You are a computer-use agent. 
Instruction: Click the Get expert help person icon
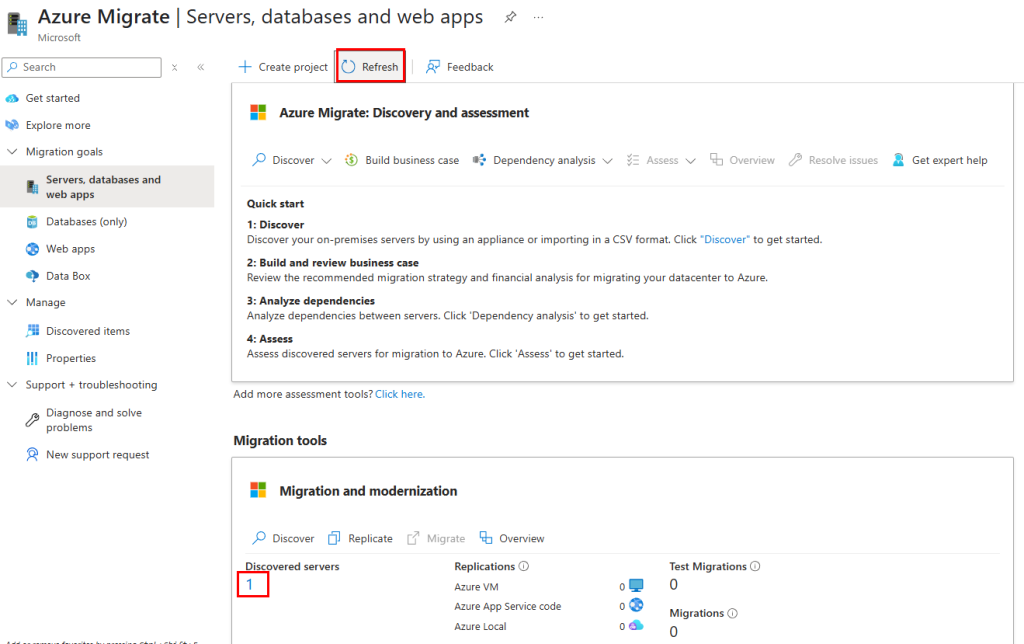[899, 160]
